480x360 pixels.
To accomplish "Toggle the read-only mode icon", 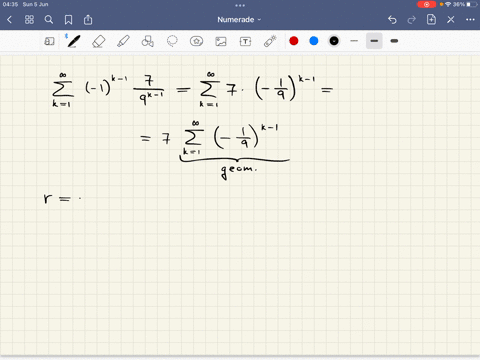I will (49, 41).
